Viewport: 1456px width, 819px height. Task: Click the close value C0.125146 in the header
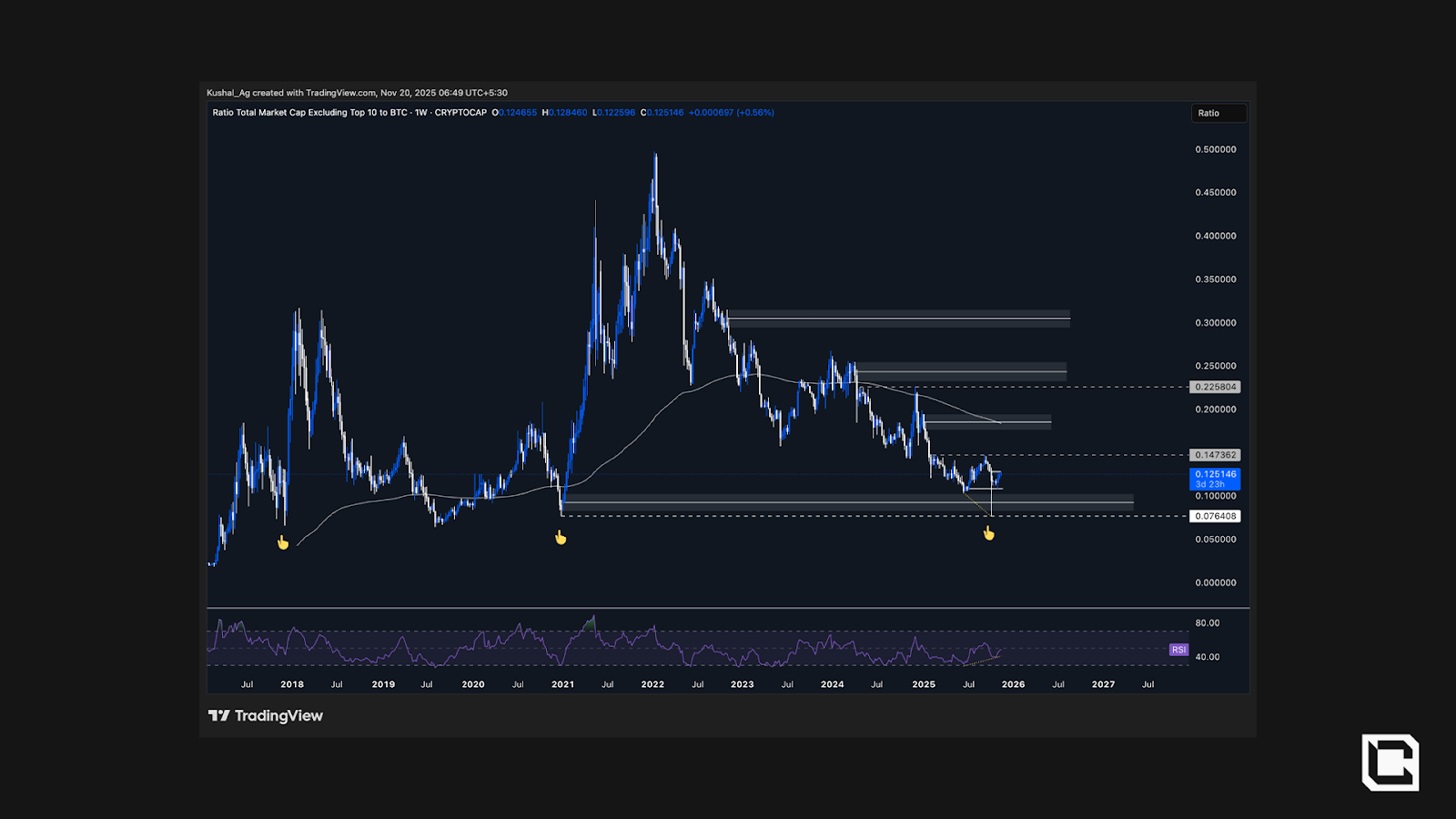[x=662, y=113]
